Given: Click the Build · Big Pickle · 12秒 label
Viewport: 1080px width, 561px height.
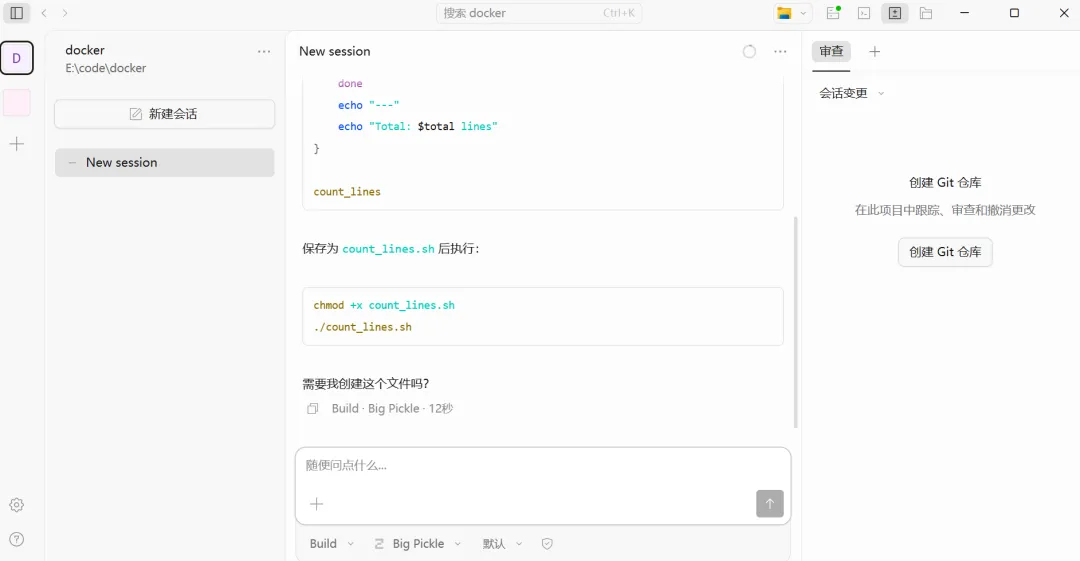Looking at the screenshot, I should [x=392, y=409].
